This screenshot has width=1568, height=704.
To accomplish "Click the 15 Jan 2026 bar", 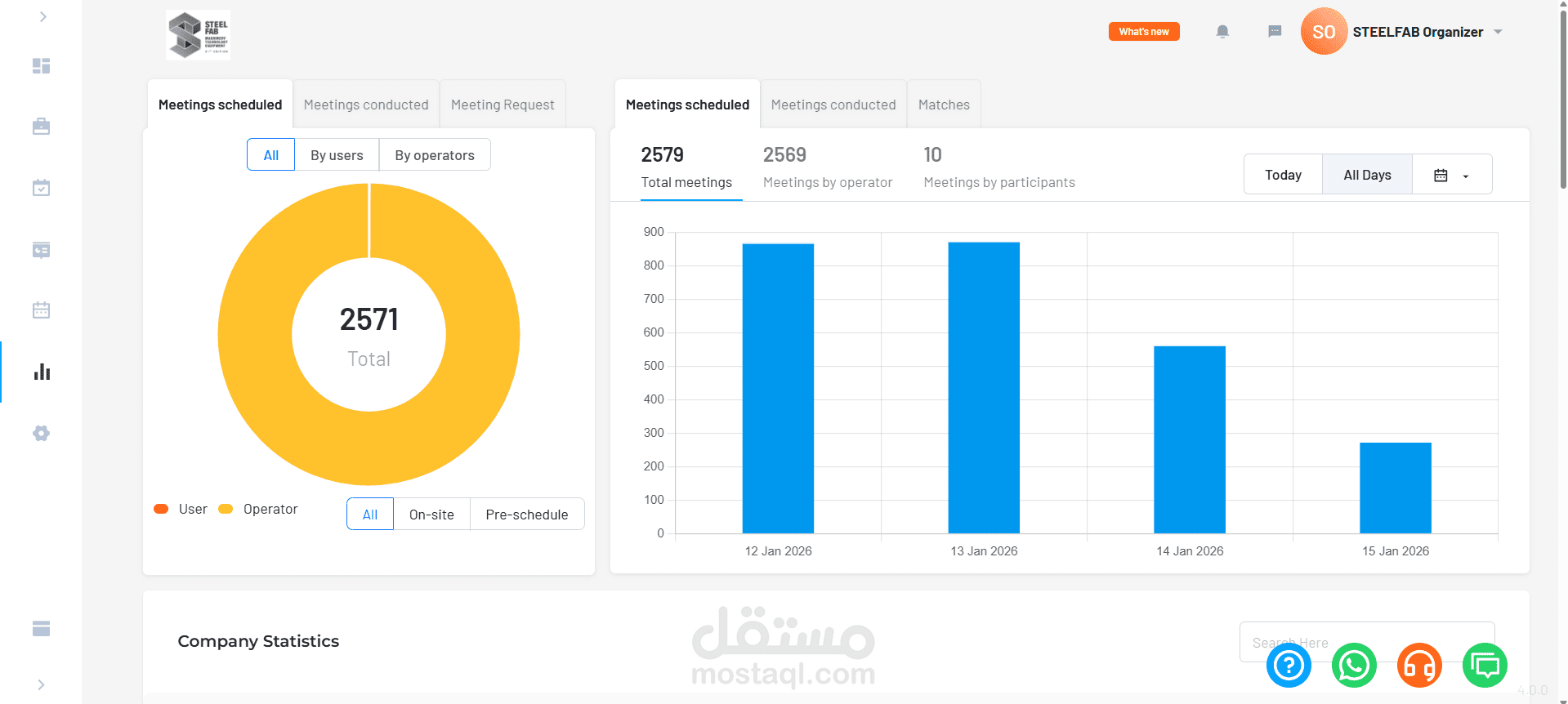I will point(1396,488).
